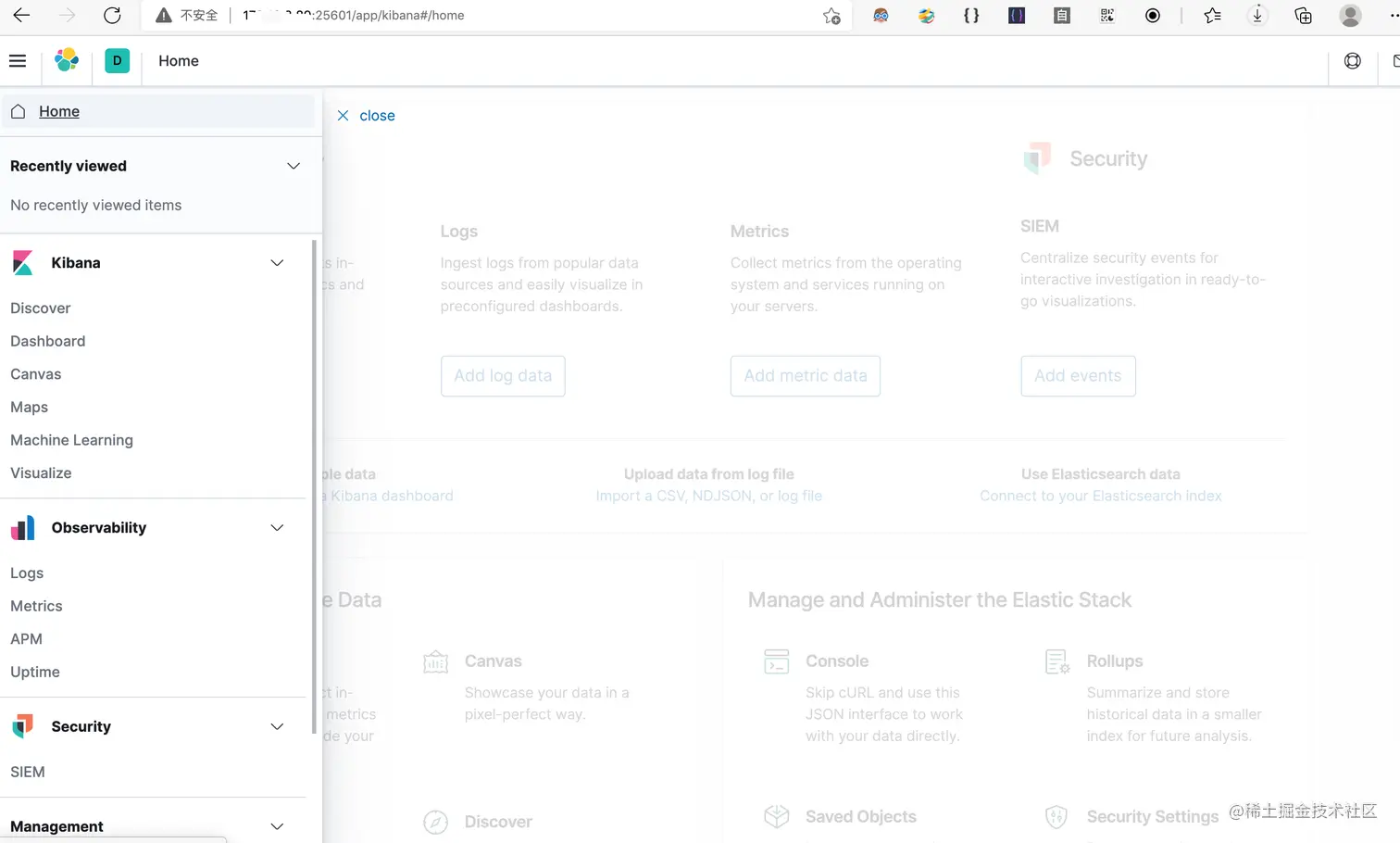
Task: Click the Console heading text
Action: (837, 661)
